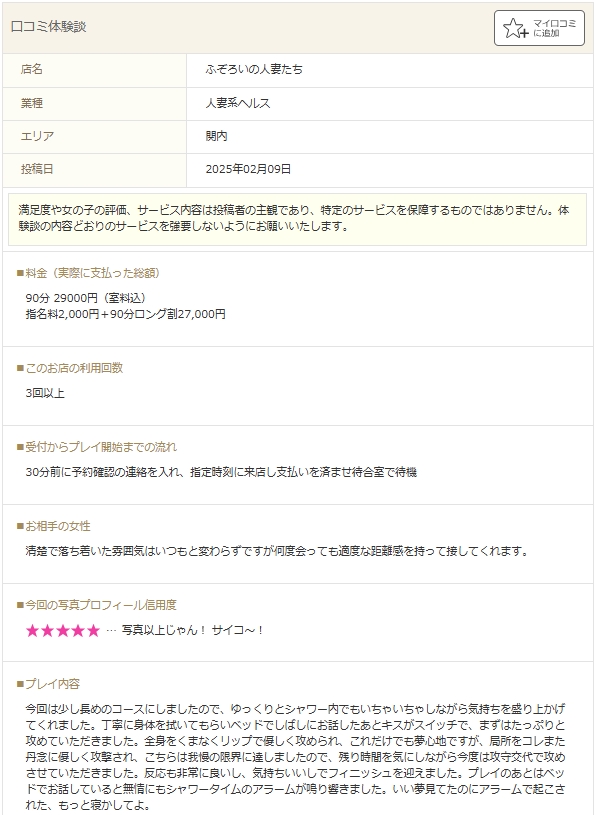Click the yellow disclaimer notice box
594x815 pixels.
pyautogui.click(x=297, y=219)
